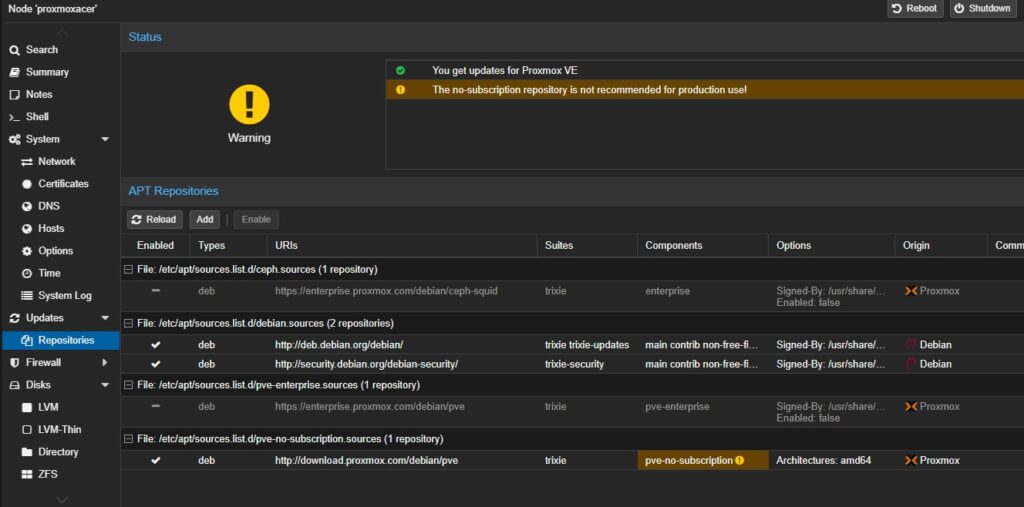Click the green check status icon

pyautogui.click(x=400, y=70)
